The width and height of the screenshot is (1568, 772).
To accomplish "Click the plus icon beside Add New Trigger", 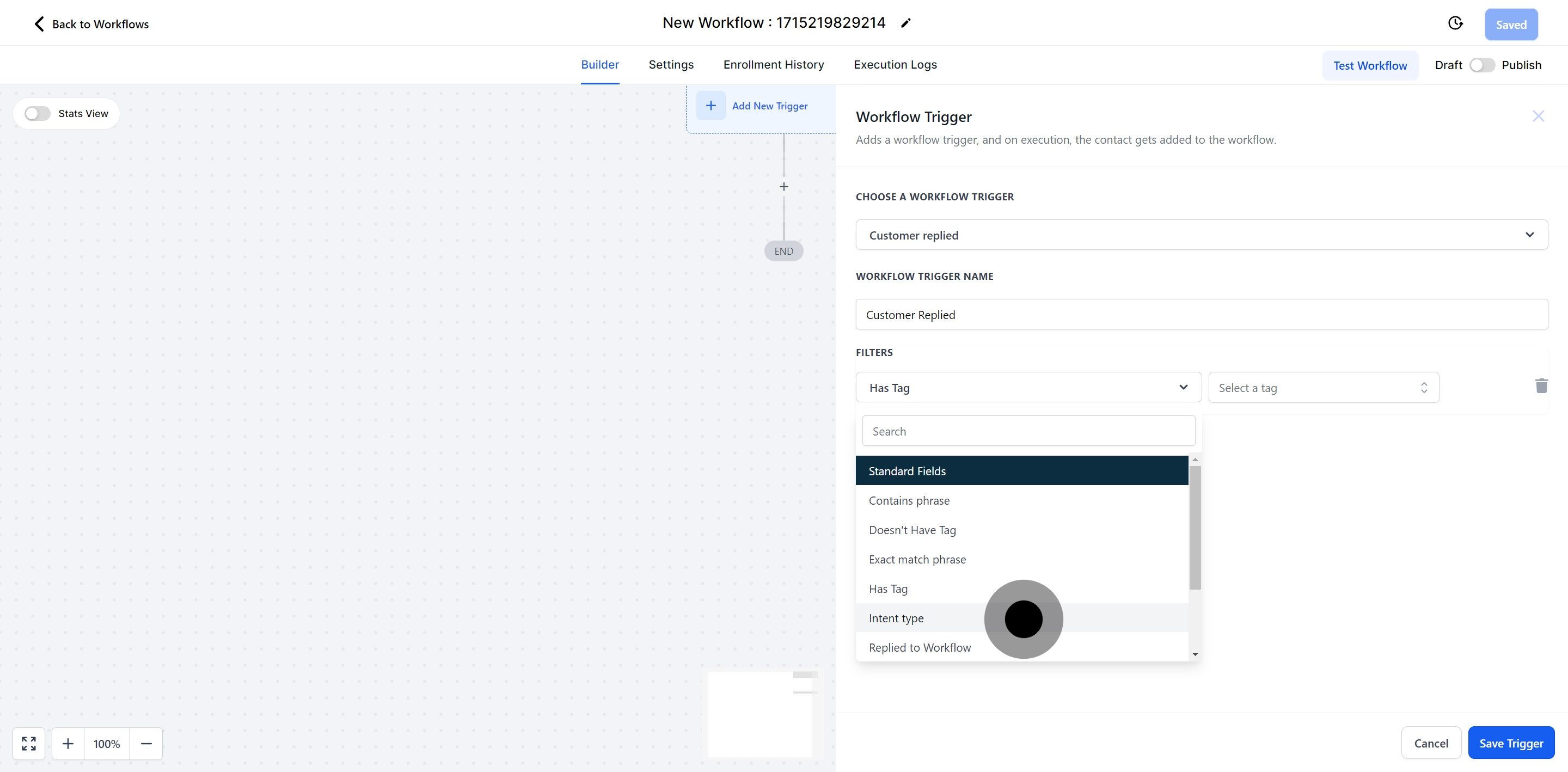I will [710, 105].
